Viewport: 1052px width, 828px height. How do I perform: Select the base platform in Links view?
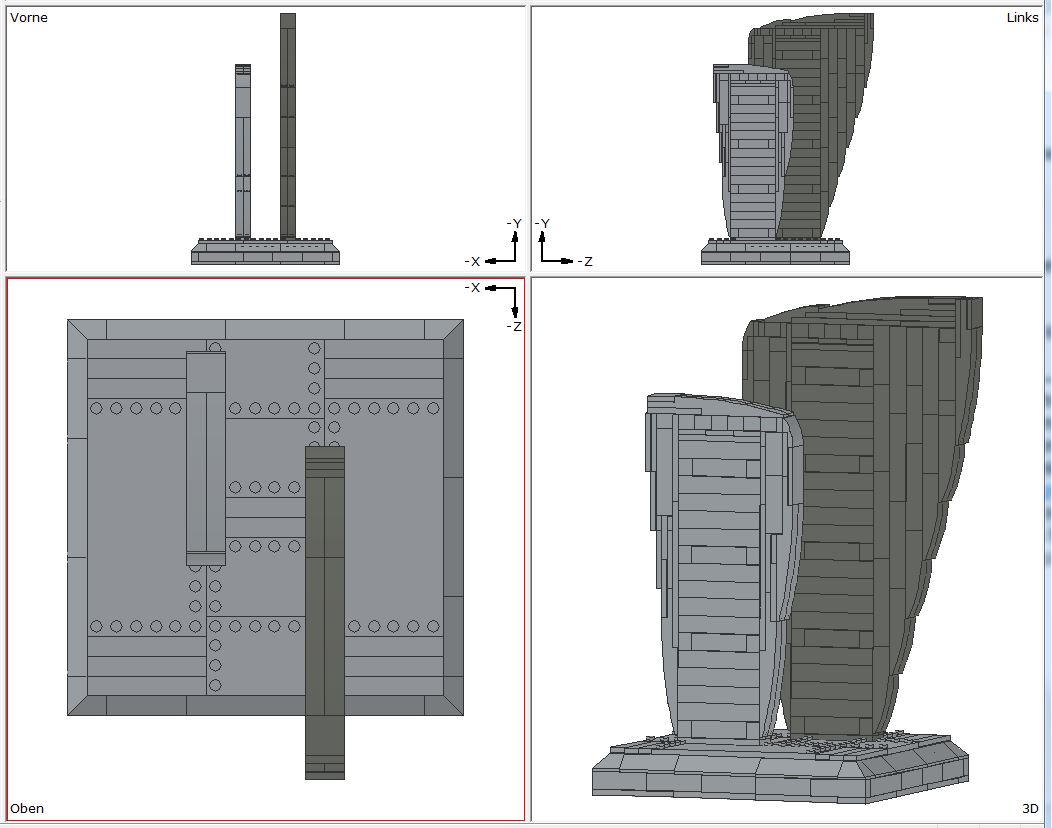[775, 252]
